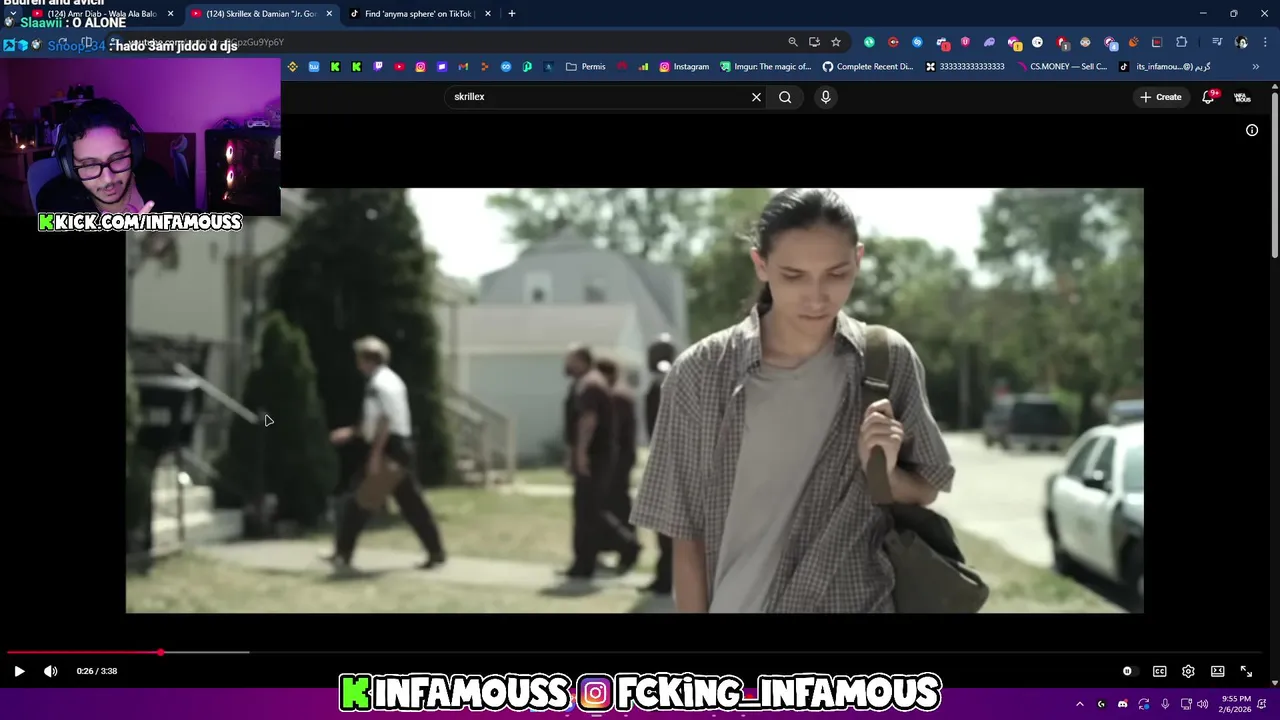The height and width of the screenshot is (720, 1280).
Task: Open the red YouTube bookmark icon
Action: [399, 67]
